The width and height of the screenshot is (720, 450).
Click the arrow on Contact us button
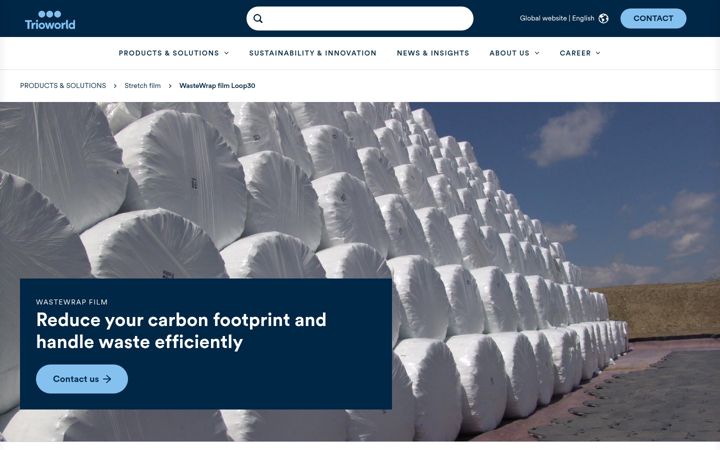[x=107, y=379]
